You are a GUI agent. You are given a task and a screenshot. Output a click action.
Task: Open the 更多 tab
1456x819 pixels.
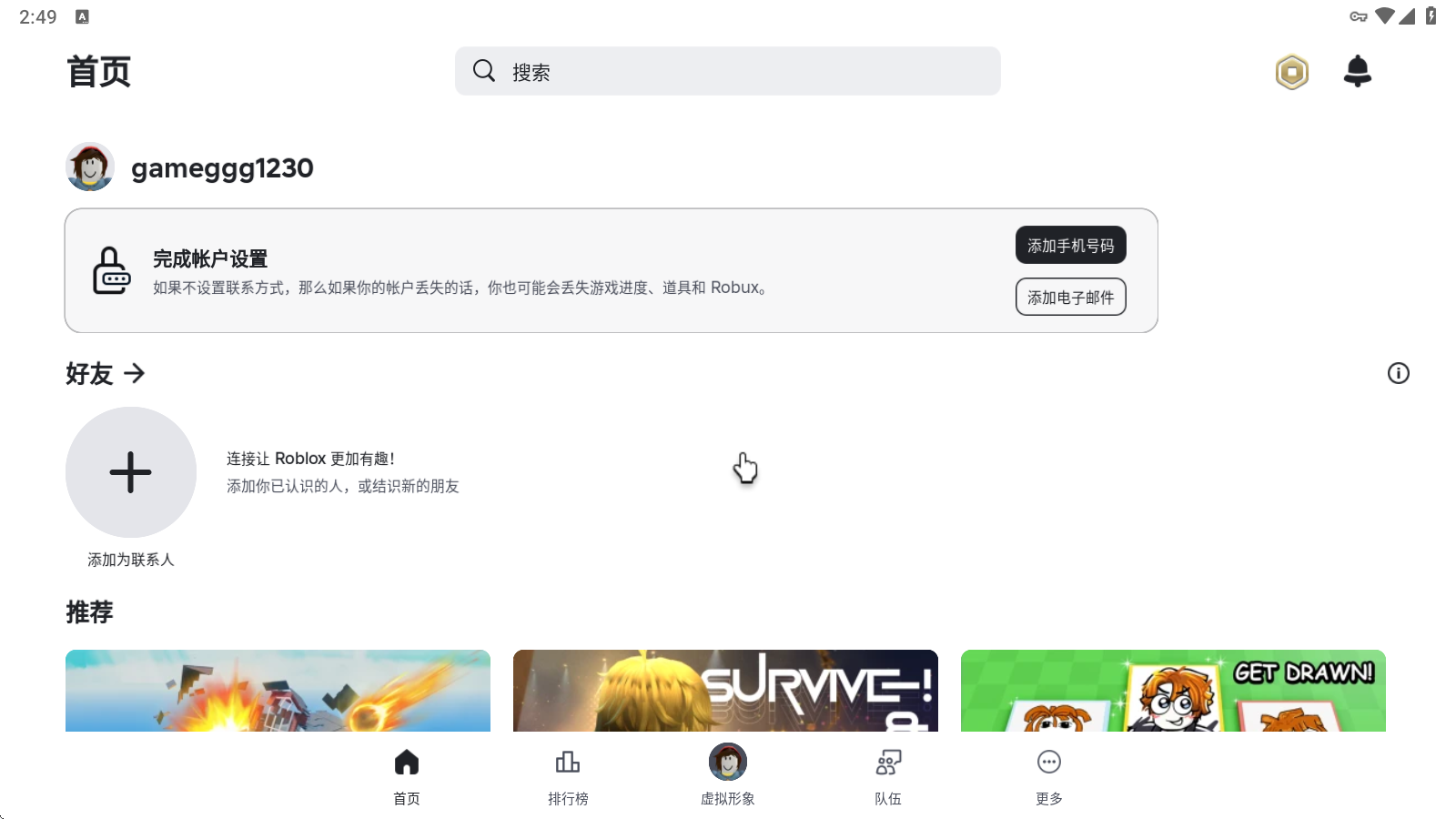pos(1048,773)
